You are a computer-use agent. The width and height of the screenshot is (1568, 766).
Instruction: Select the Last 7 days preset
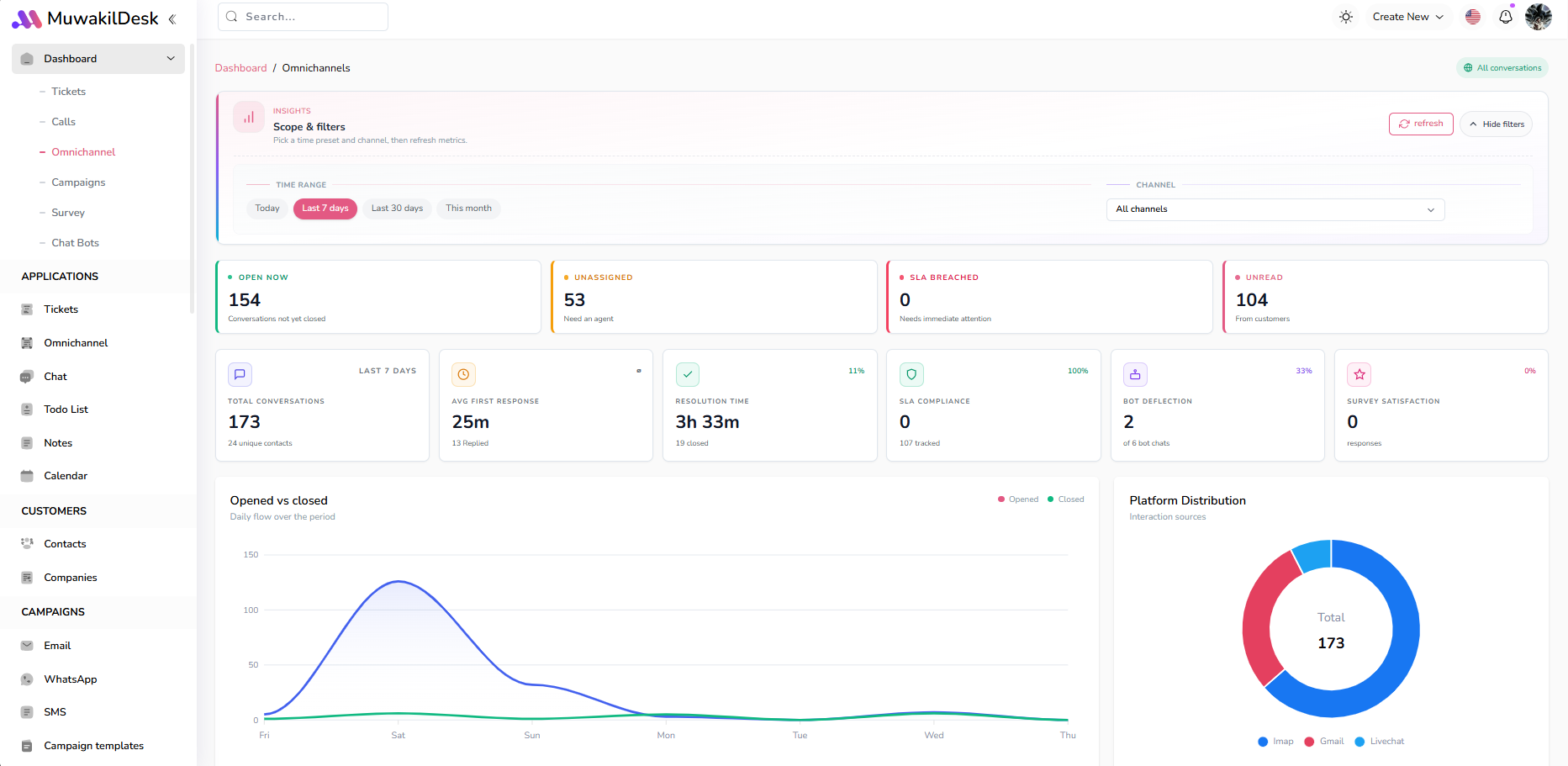click(x=325, y=209)
